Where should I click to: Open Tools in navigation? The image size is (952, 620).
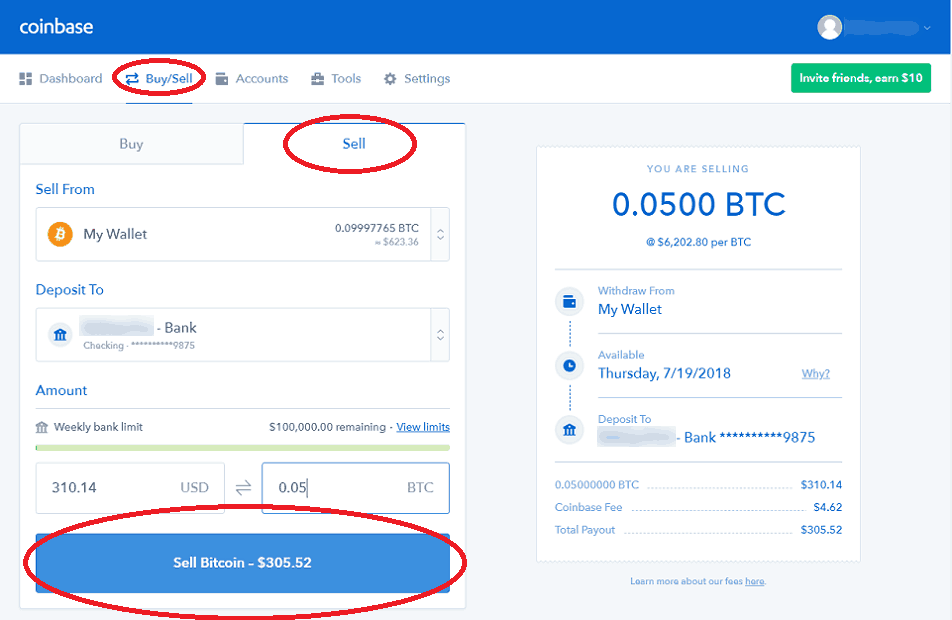pyautogui.click(x=336, y=79)
